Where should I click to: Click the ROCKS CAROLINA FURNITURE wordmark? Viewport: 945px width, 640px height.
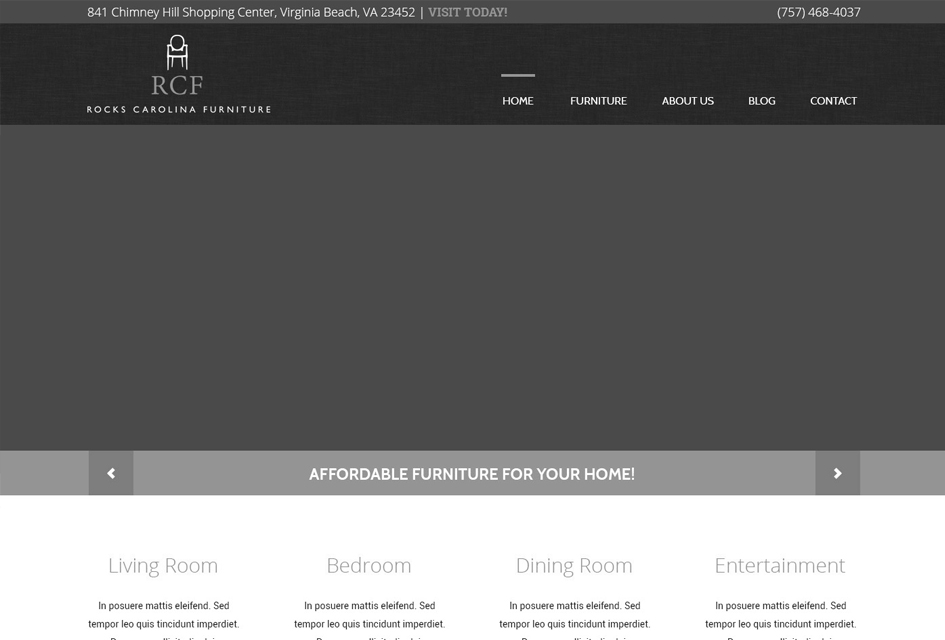coord(178,109)
